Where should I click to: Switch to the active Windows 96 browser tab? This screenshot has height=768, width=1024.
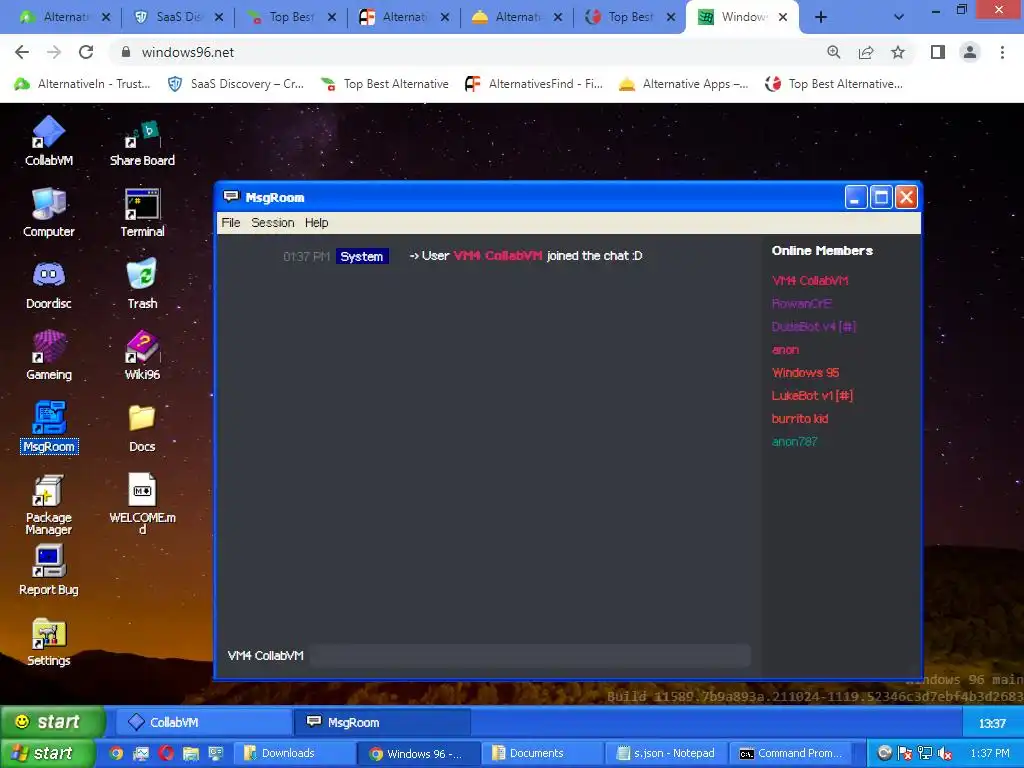(743, 17)
